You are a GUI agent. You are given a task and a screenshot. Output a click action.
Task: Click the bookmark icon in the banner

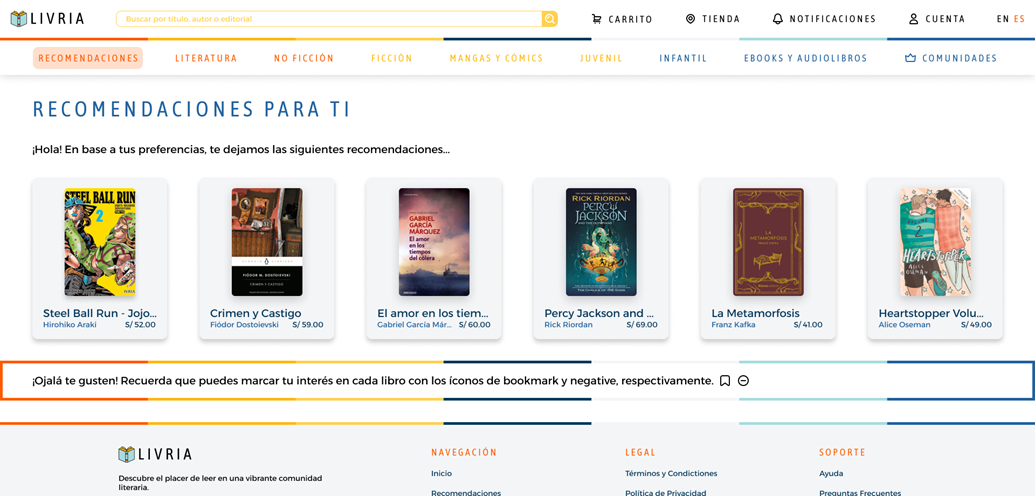pyautogui.click(x=725, y=380)
